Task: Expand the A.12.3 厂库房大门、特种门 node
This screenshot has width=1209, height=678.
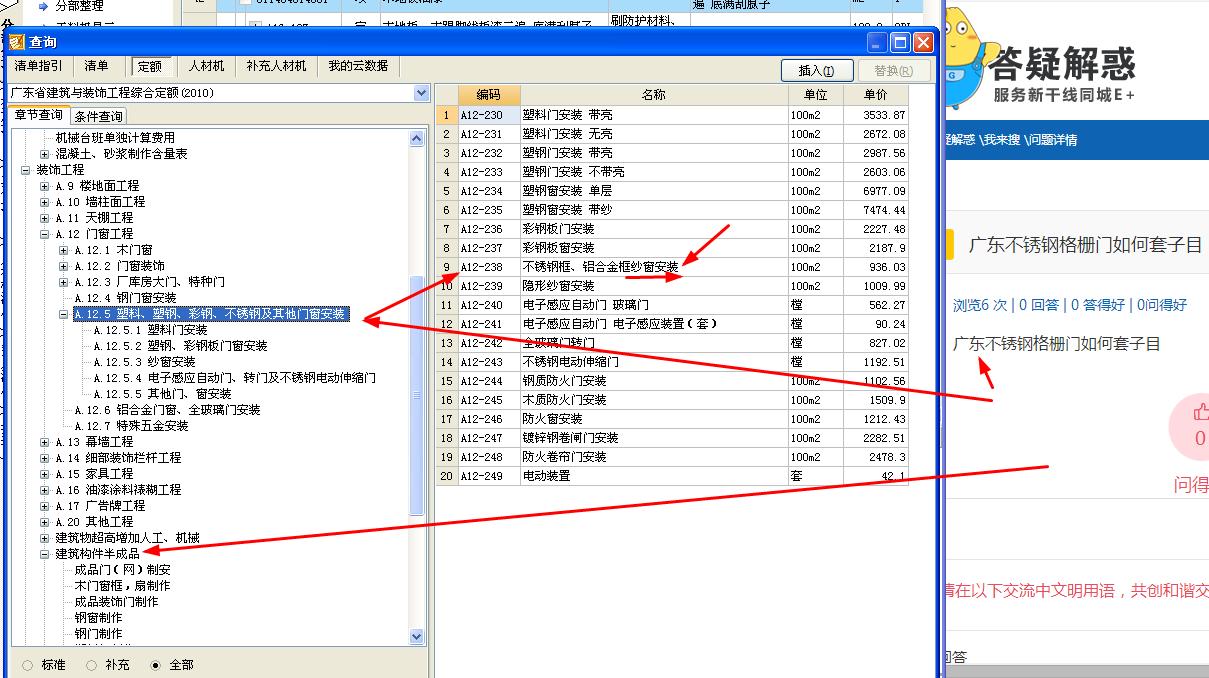Action: (x=64, y=282)
